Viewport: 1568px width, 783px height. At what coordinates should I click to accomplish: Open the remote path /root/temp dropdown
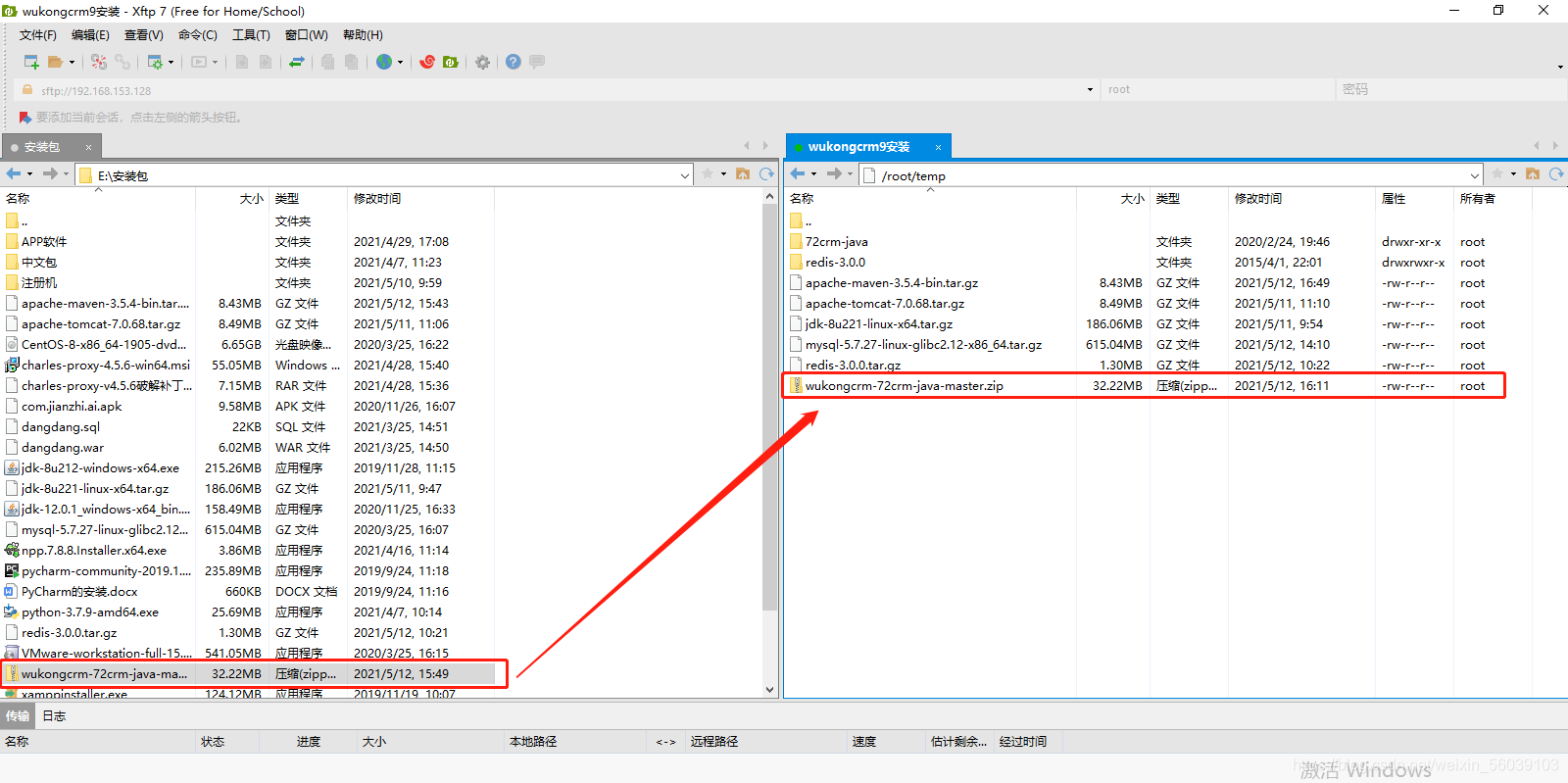(1474, 175)
